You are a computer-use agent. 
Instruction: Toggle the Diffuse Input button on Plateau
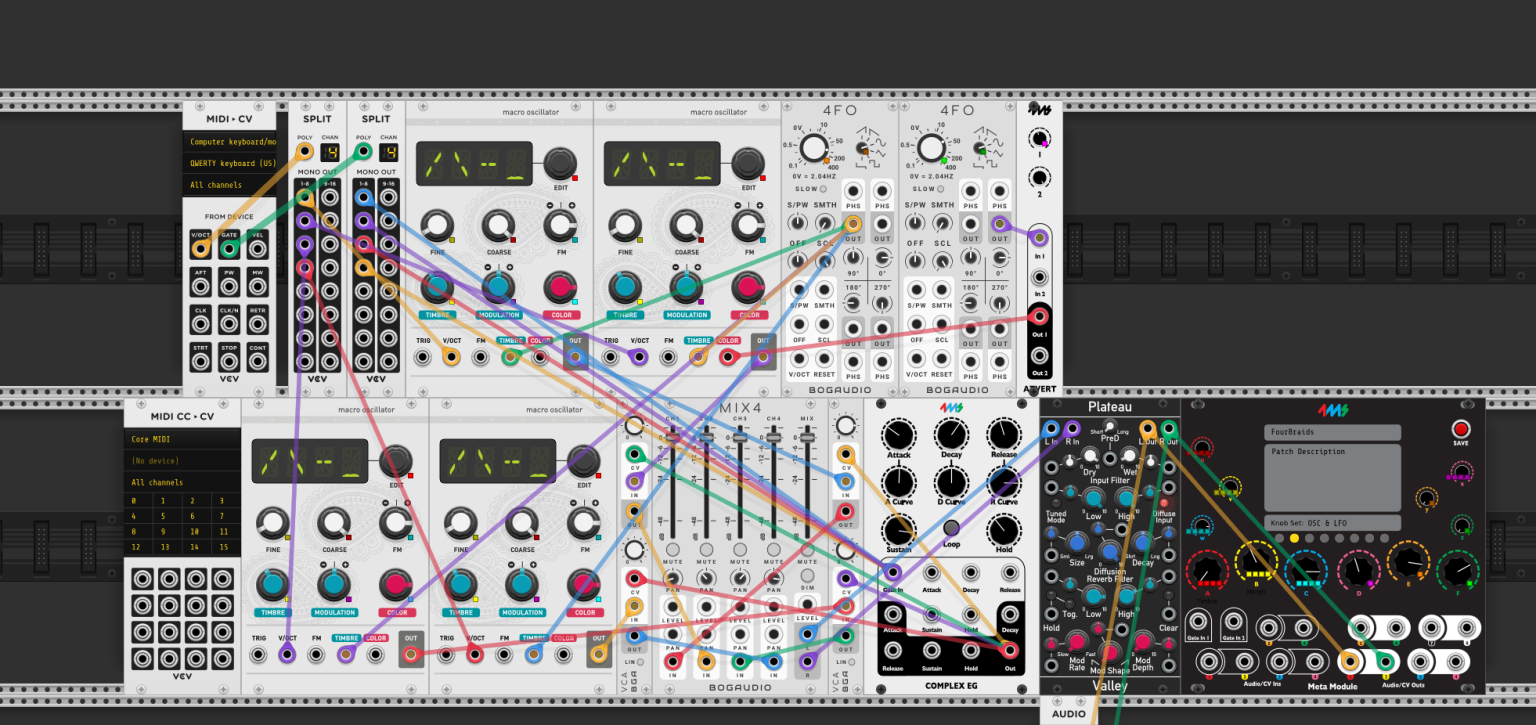1163,503
